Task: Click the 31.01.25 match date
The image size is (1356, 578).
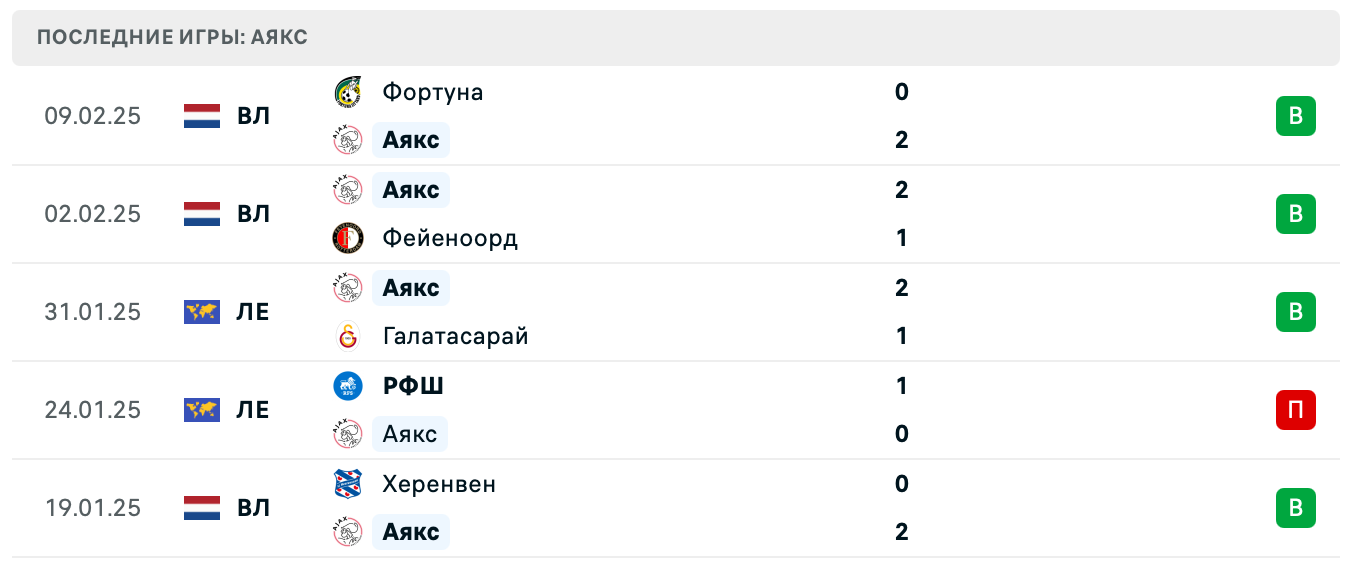Action: click(93, 312)
